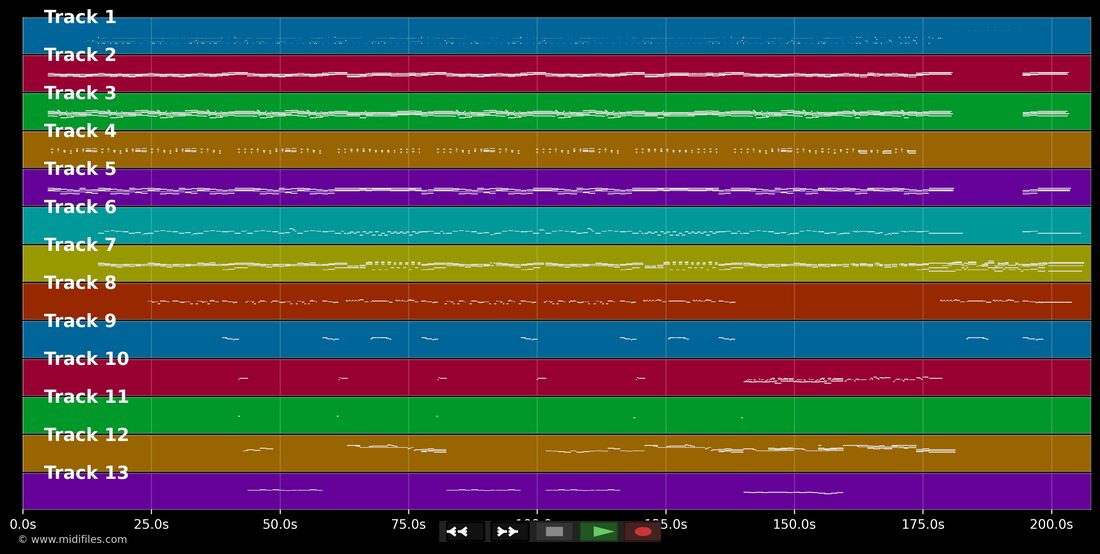The image size is (1100, 554).
Task: Select the Track 11 label
Action: pyautogui.click(x=86, y=397)
